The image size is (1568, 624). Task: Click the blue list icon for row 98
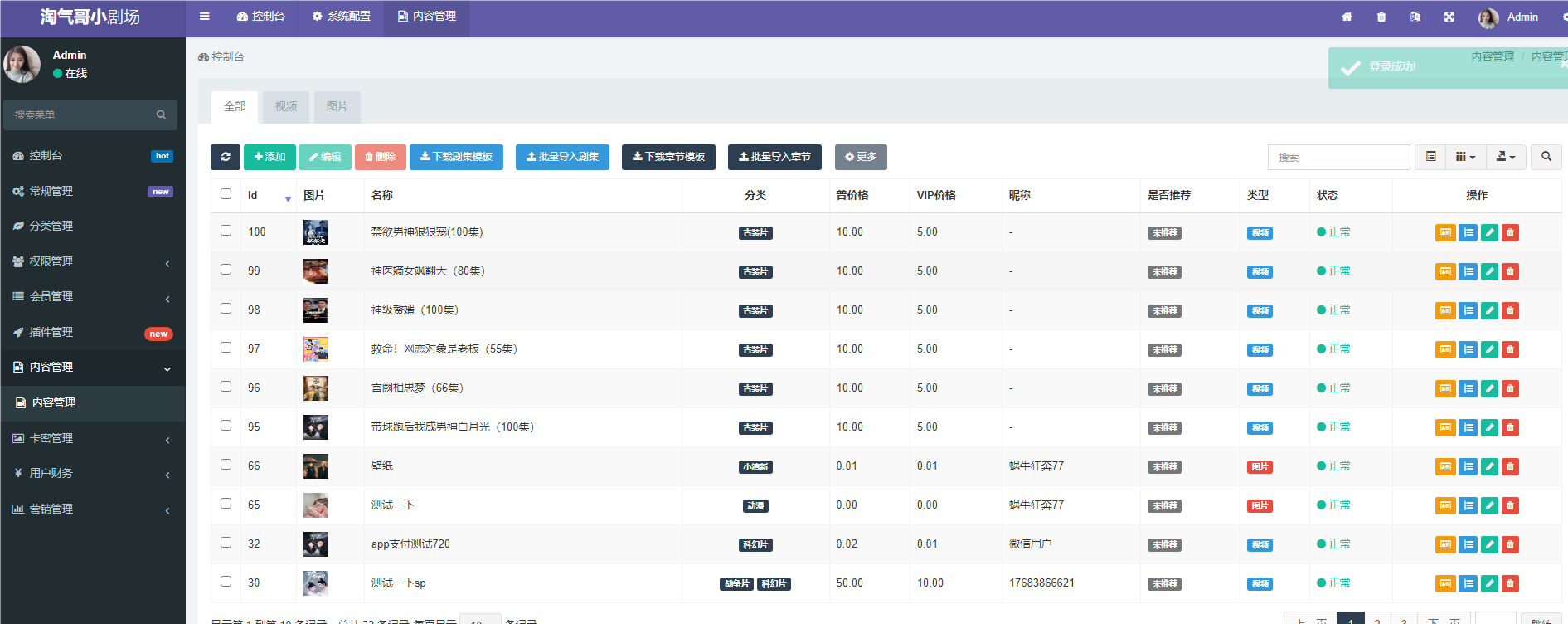[1468, 311]
